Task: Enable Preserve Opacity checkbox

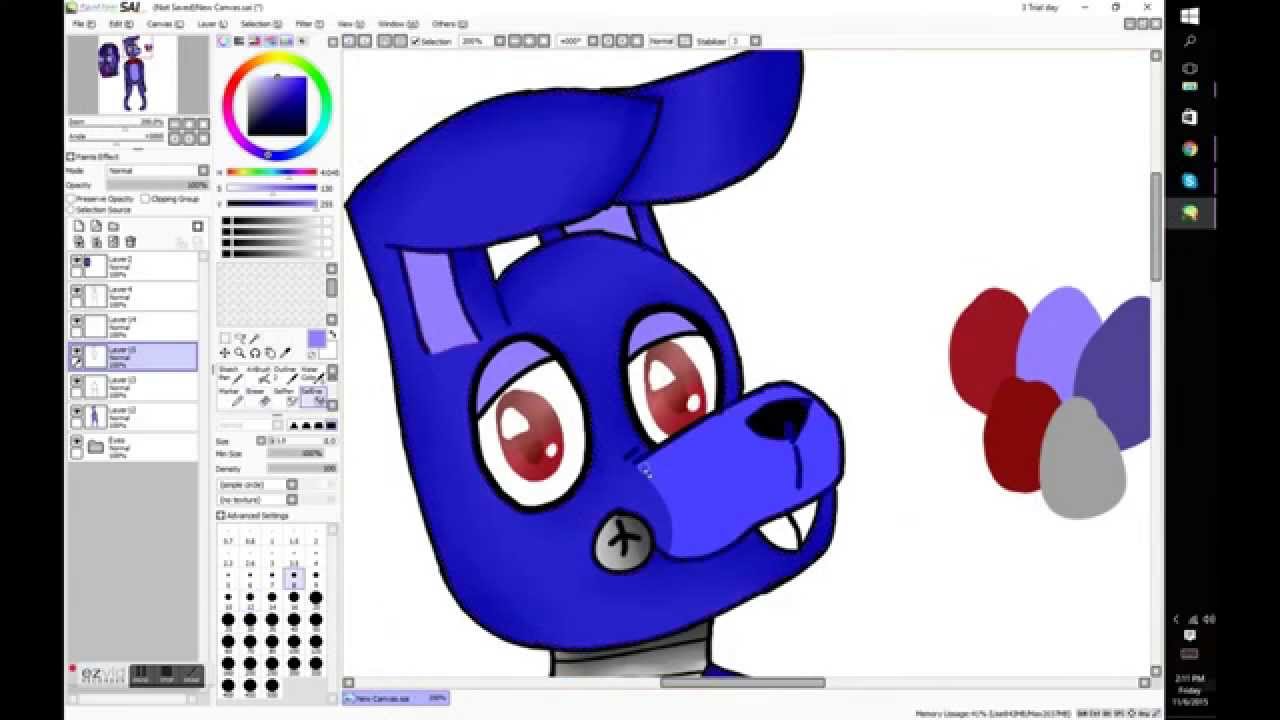Action: coord(72,199)
